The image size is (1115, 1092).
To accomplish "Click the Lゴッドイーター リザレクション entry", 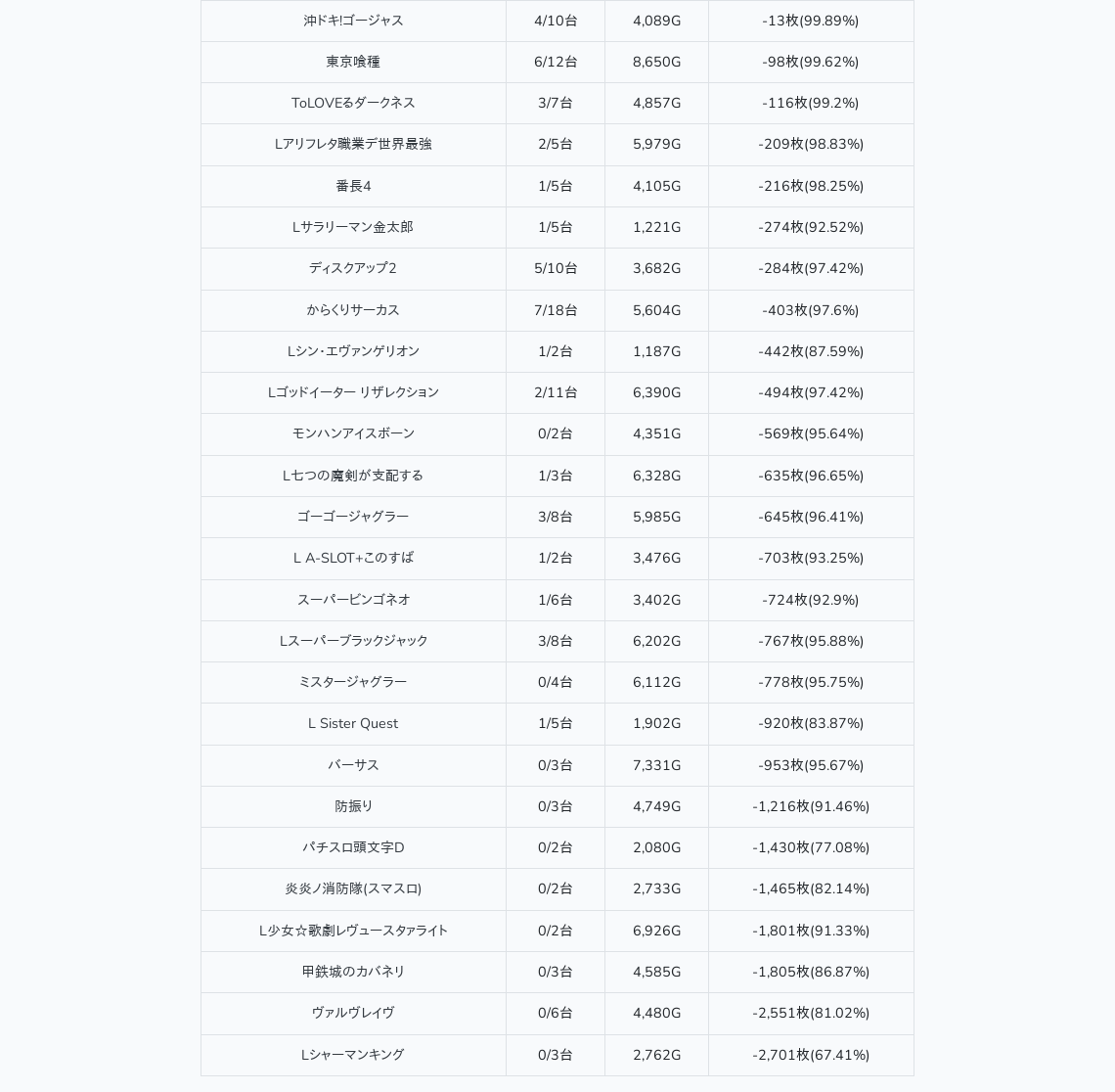I will (x=353, y=392).
